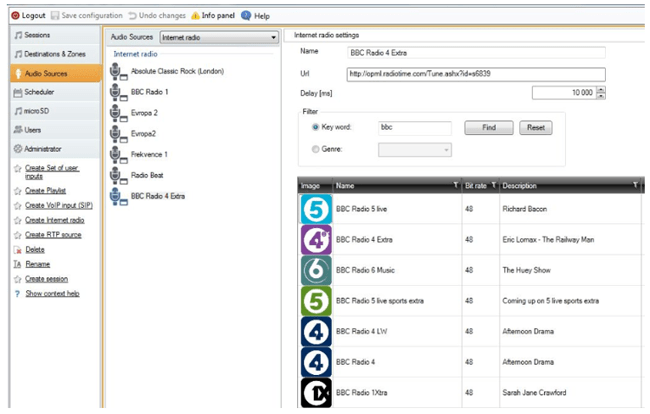Click the BBC Radio 1Xtra logo thumbnail
The width and height of the screenshot is (650, 414).
point(316,392)
